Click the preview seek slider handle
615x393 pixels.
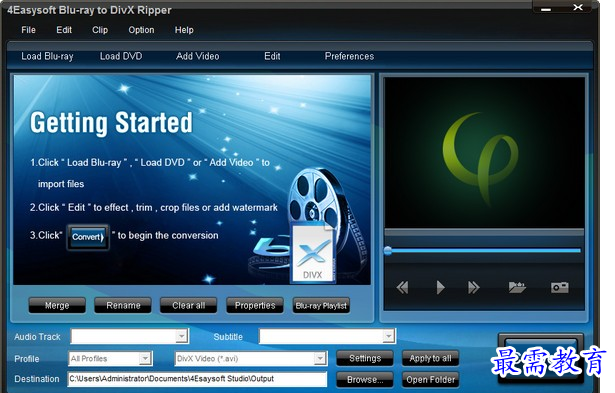[x=388, y=251]
